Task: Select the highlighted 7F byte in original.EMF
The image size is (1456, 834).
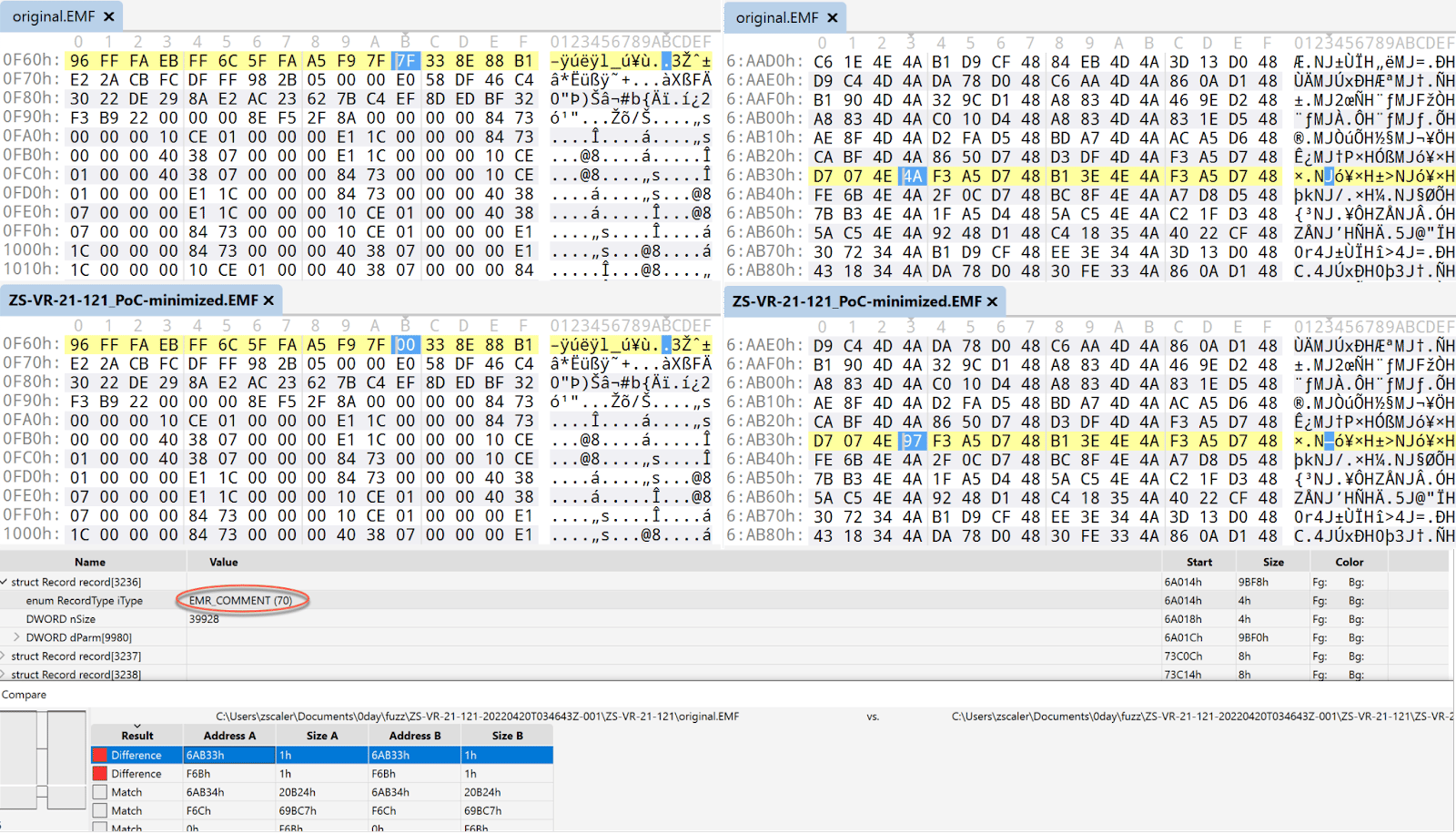Action: click(405, 61)
